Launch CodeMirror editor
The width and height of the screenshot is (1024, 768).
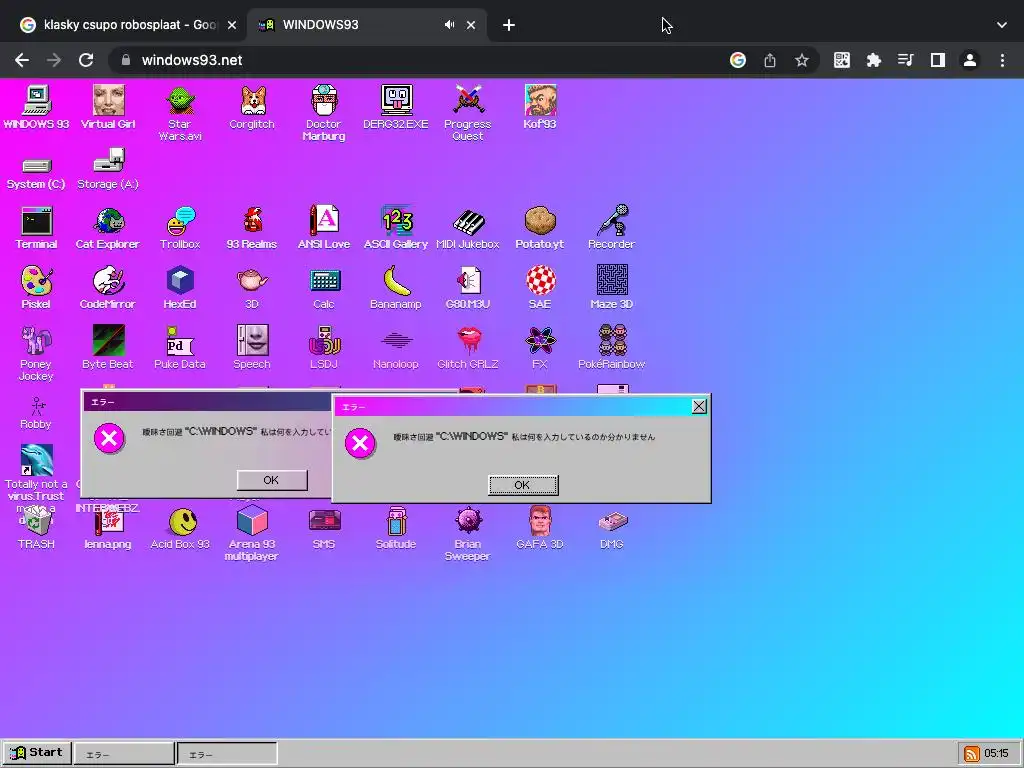click(x=108, y=287)
